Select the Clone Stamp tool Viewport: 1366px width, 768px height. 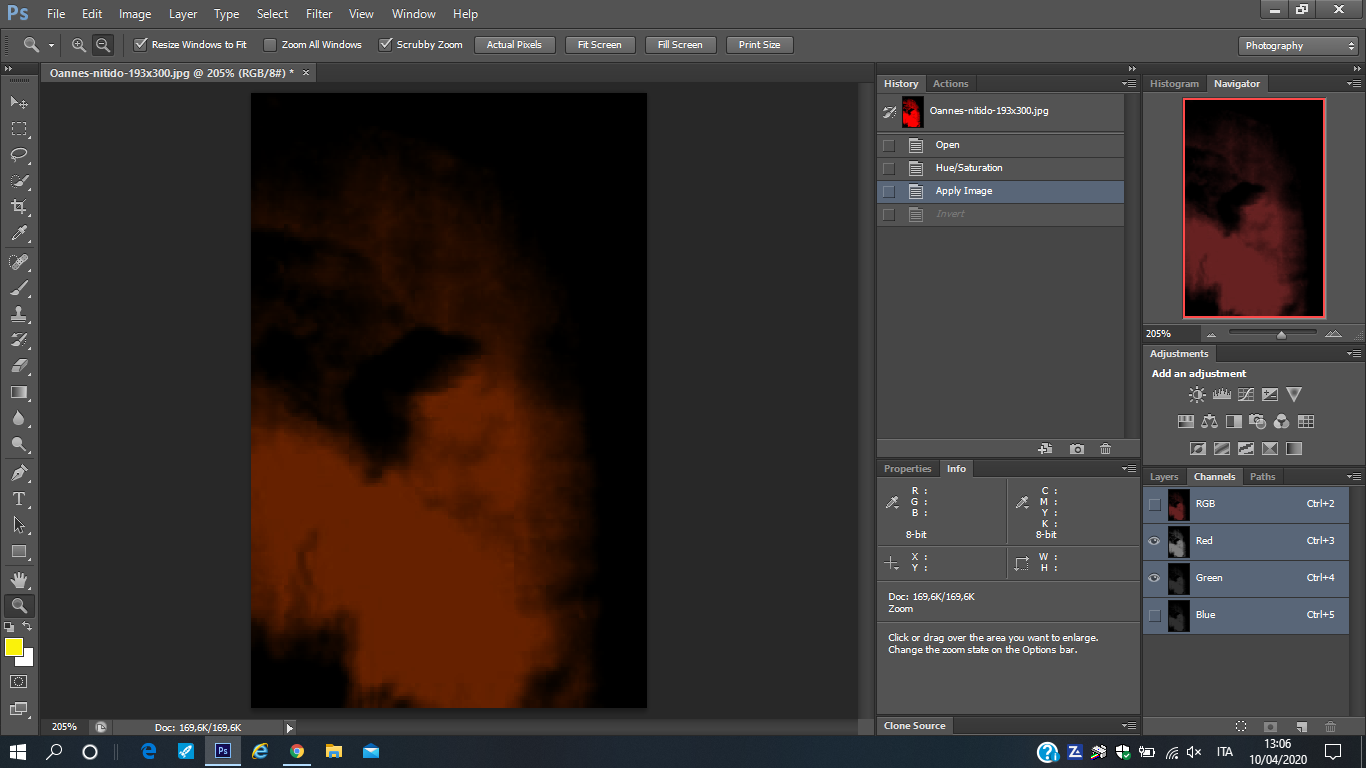19,313
